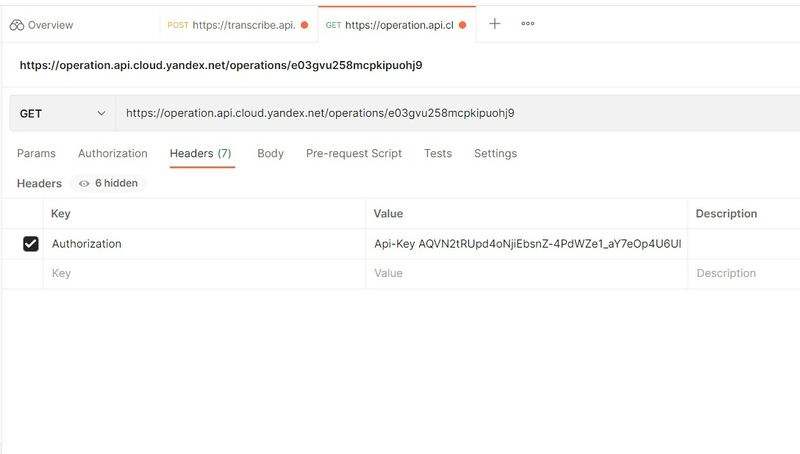Open the three-dots tab options menu

tap(528, 24)
